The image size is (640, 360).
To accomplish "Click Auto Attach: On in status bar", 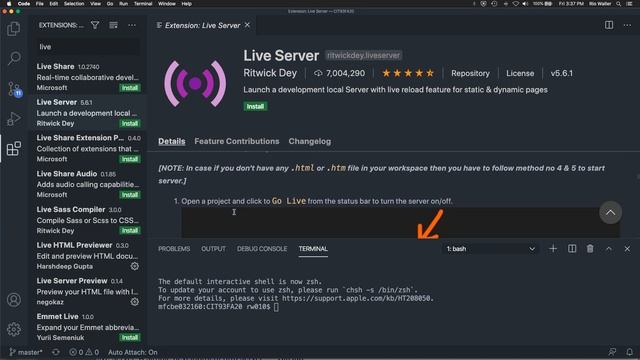I will tap(133, 352).
